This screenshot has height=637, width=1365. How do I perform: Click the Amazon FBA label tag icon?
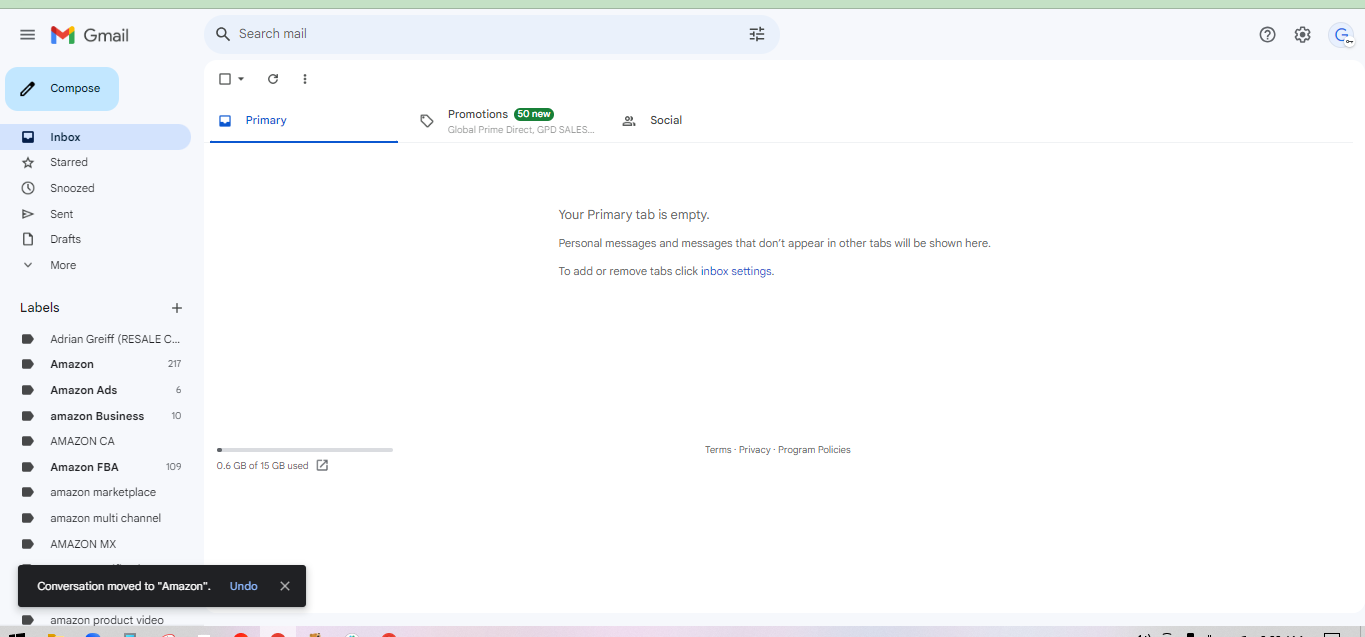tap(28, 467)
